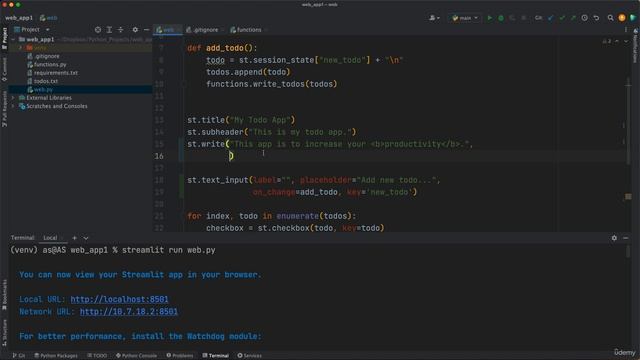Open the Bookmarks sidebar button
The image size is (640, 360).
(x=4, y=295)
